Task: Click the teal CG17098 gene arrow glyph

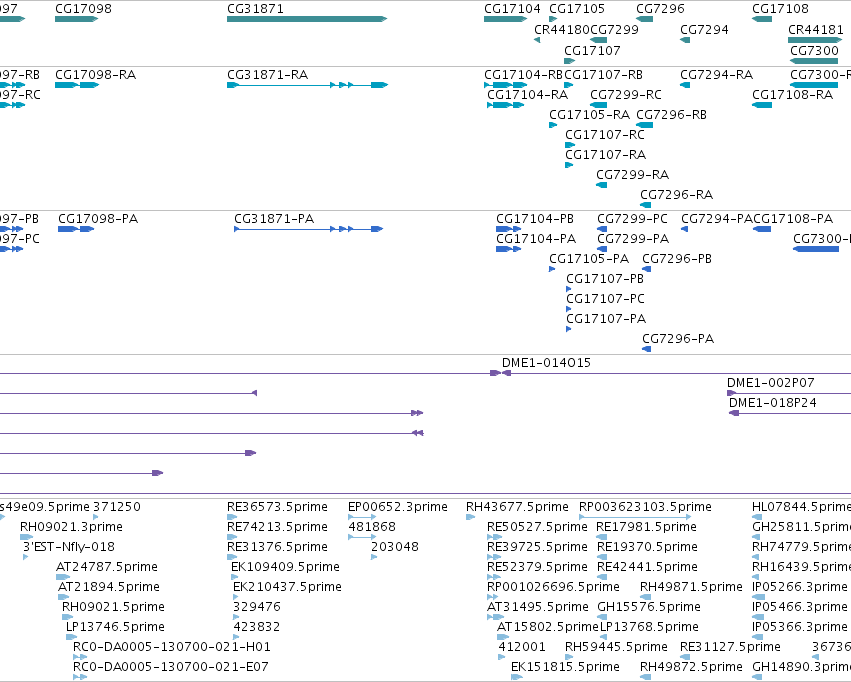Action: point(76,19)
